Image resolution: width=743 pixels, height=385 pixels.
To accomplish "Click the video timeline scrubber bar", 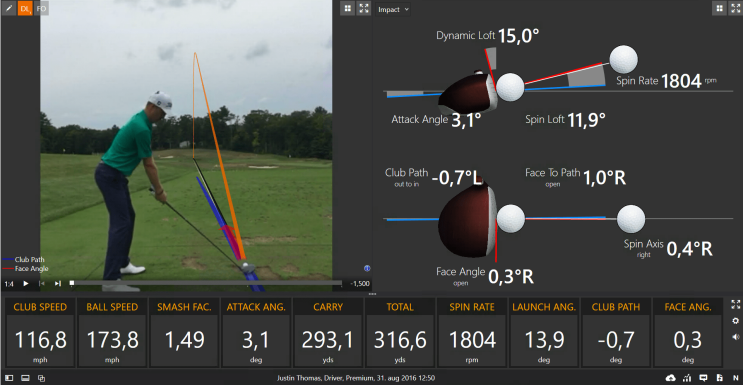I will (x=206, y=283).
